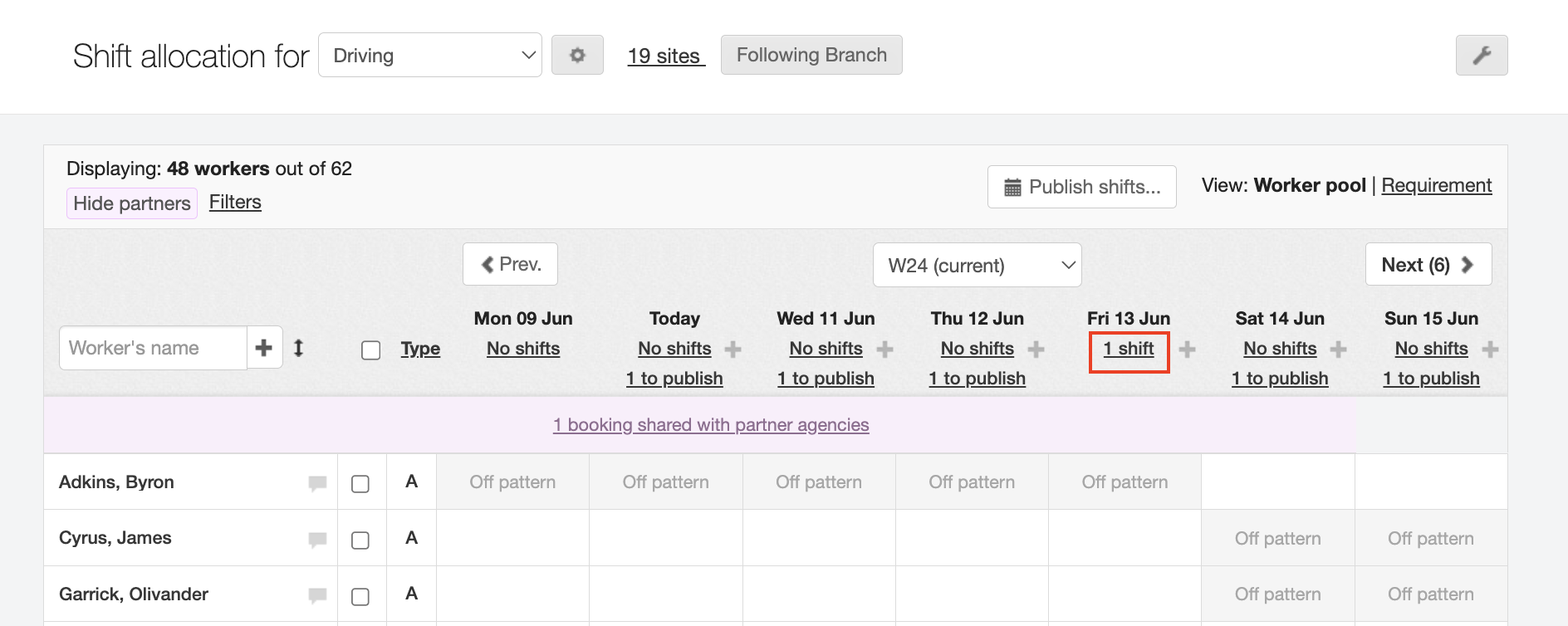Add a shift for Today using plus icon
The image size is (1568, 626).
coord(733,350)
